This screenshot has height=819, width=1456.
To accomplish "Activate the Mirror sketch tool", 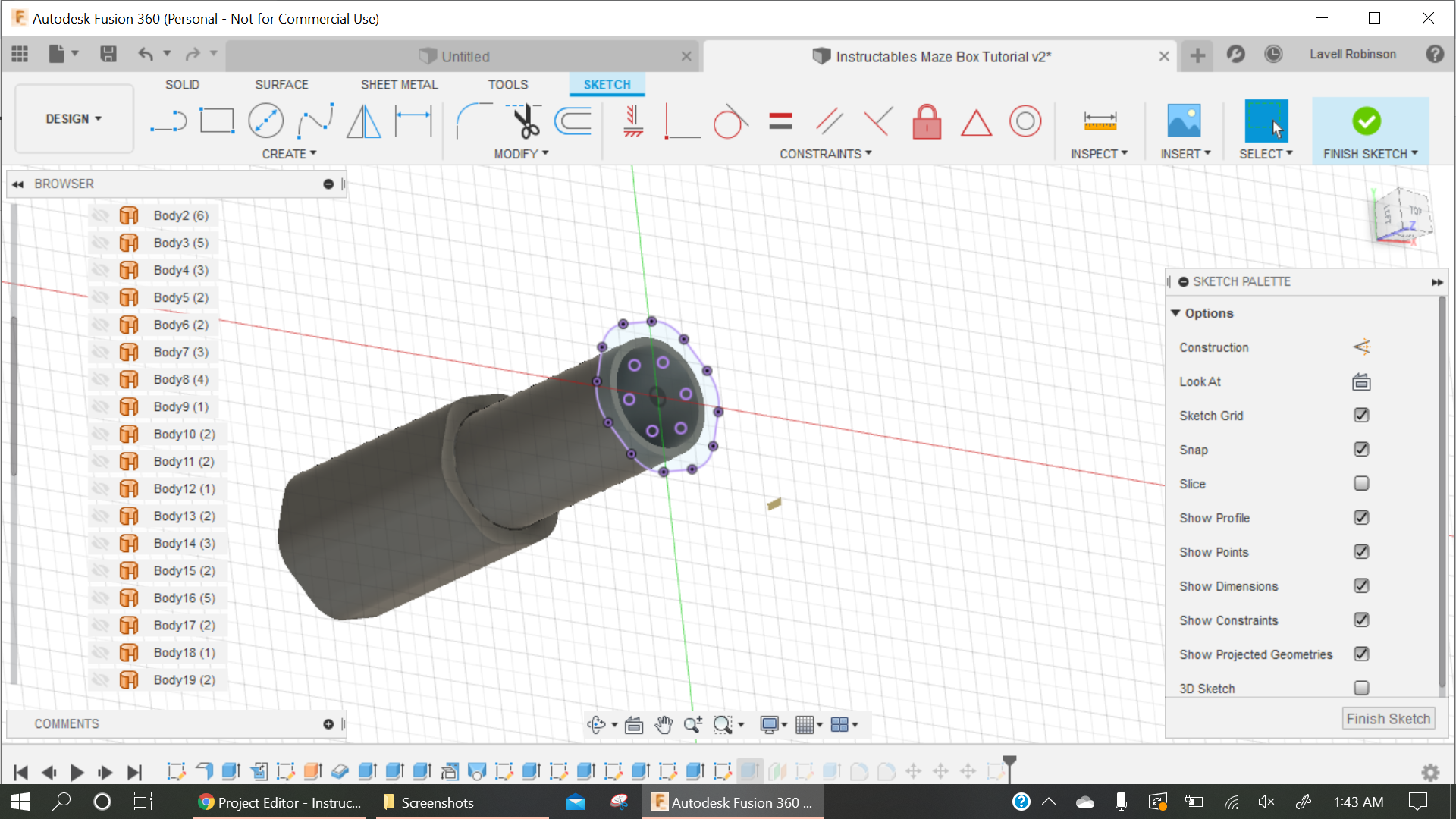I will (x=364, y=121).
